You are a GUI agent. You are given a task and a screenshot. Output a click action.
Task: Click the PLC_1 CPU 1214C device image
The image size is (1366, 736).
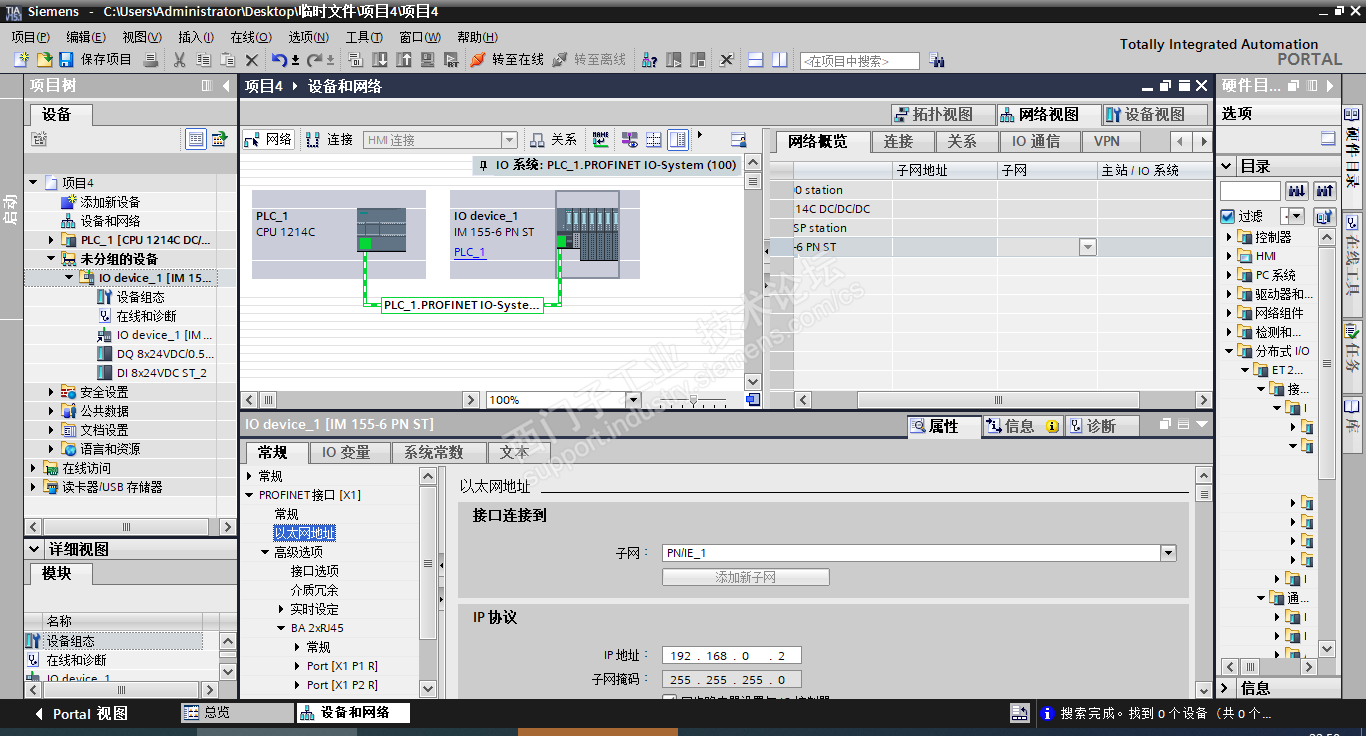382,229
